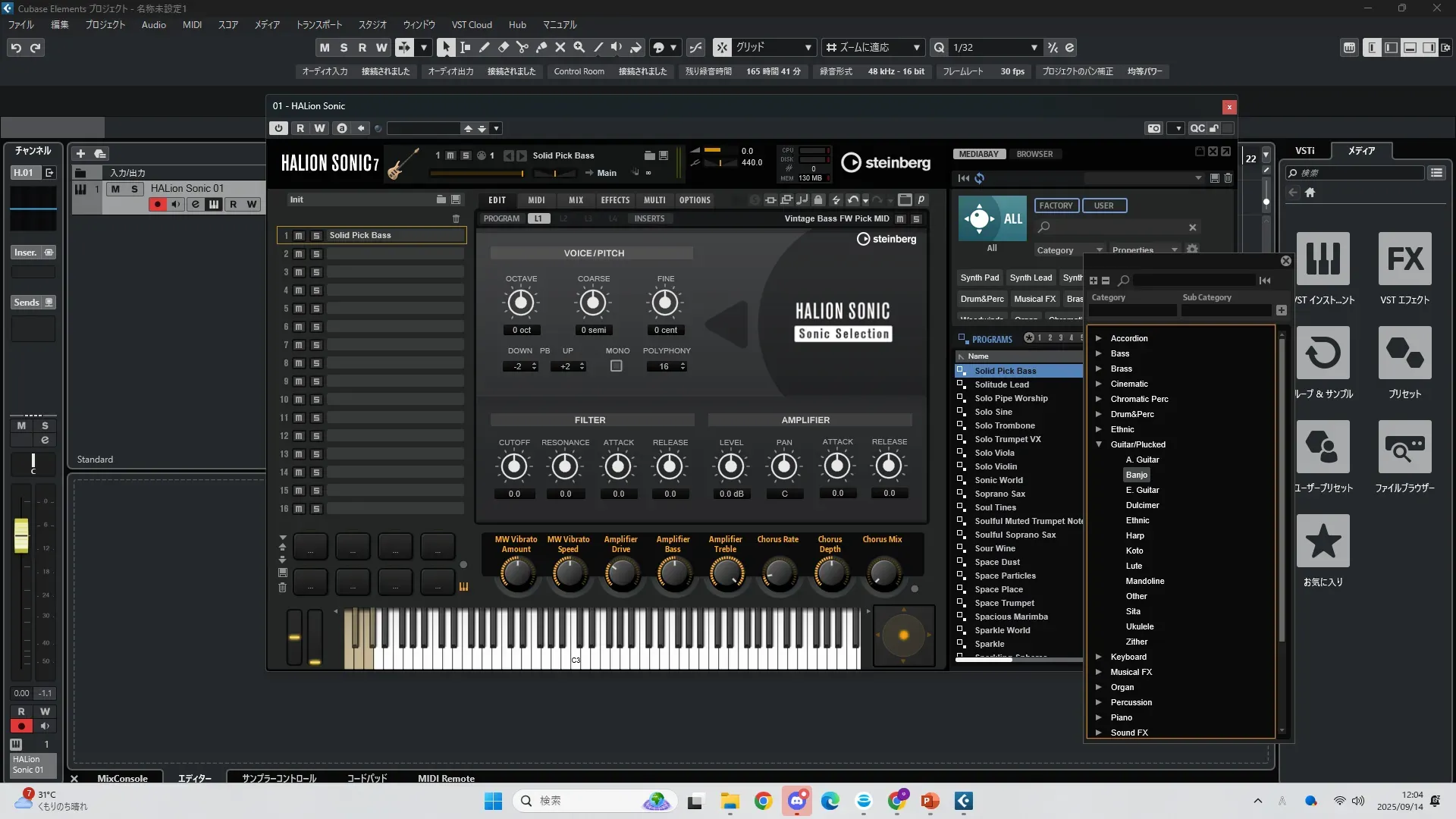Collapse the Guitar/Plucked category
The height and width of the screenshot is (819, 1456).
(x=1098, y=444)
